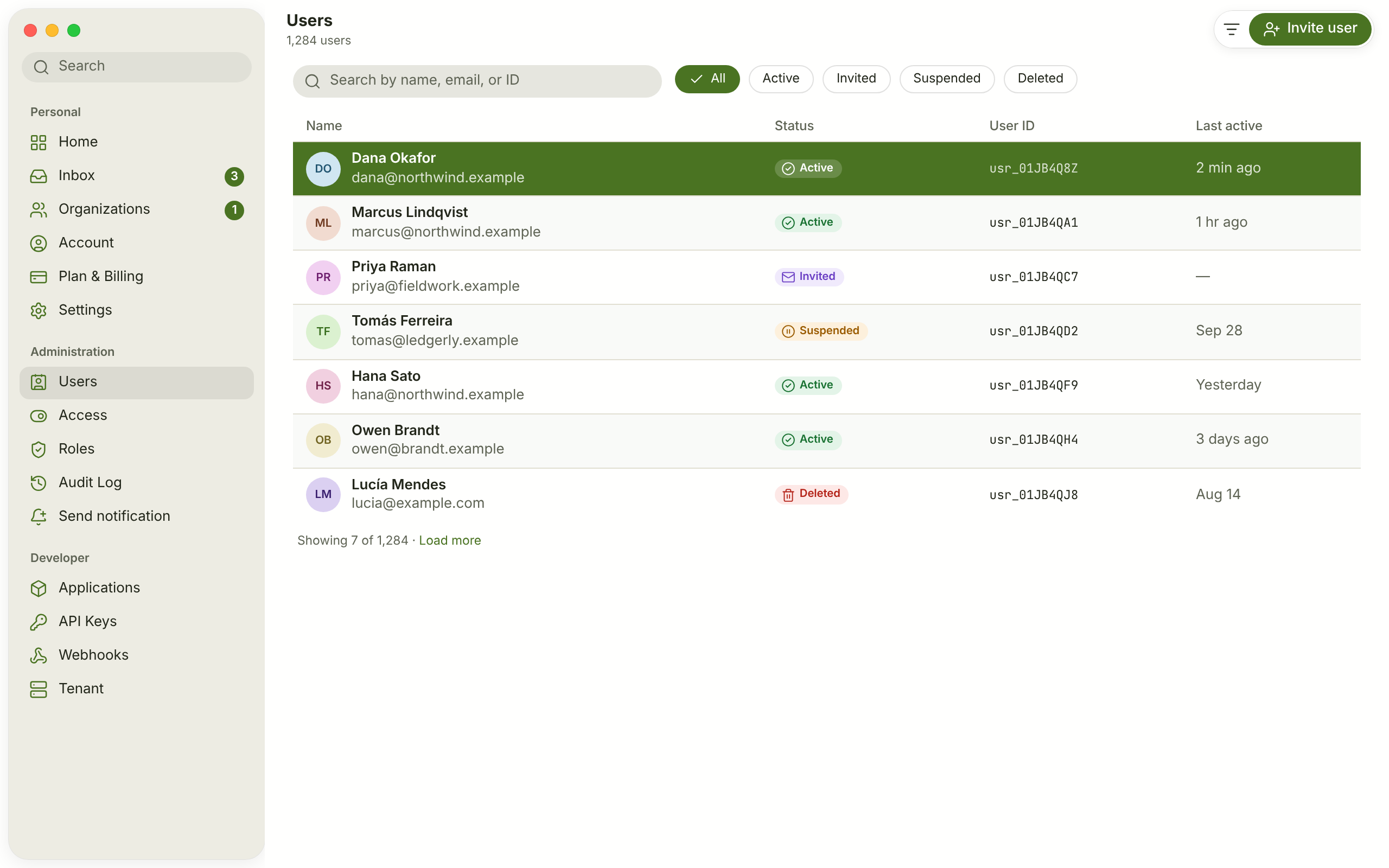Click owen@brandt.example email
Viewport: 1389px width, 868px height.
click(428, 450)
